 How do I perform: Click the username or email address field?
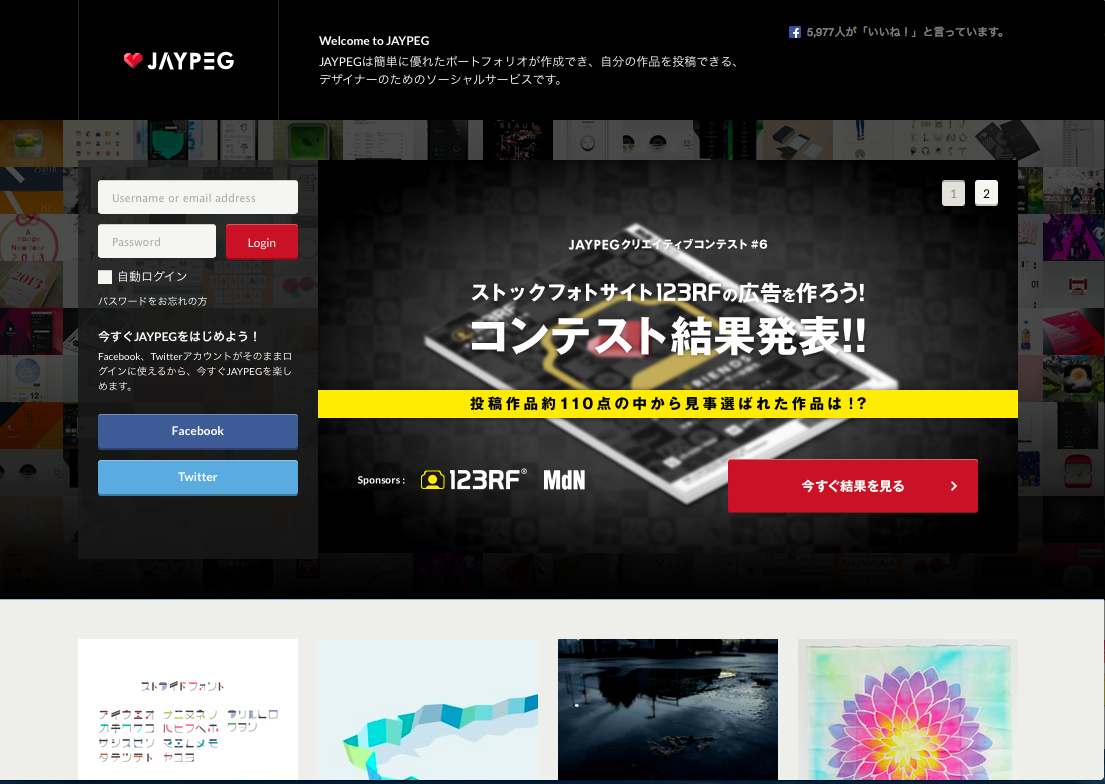[x=197, y=197]
